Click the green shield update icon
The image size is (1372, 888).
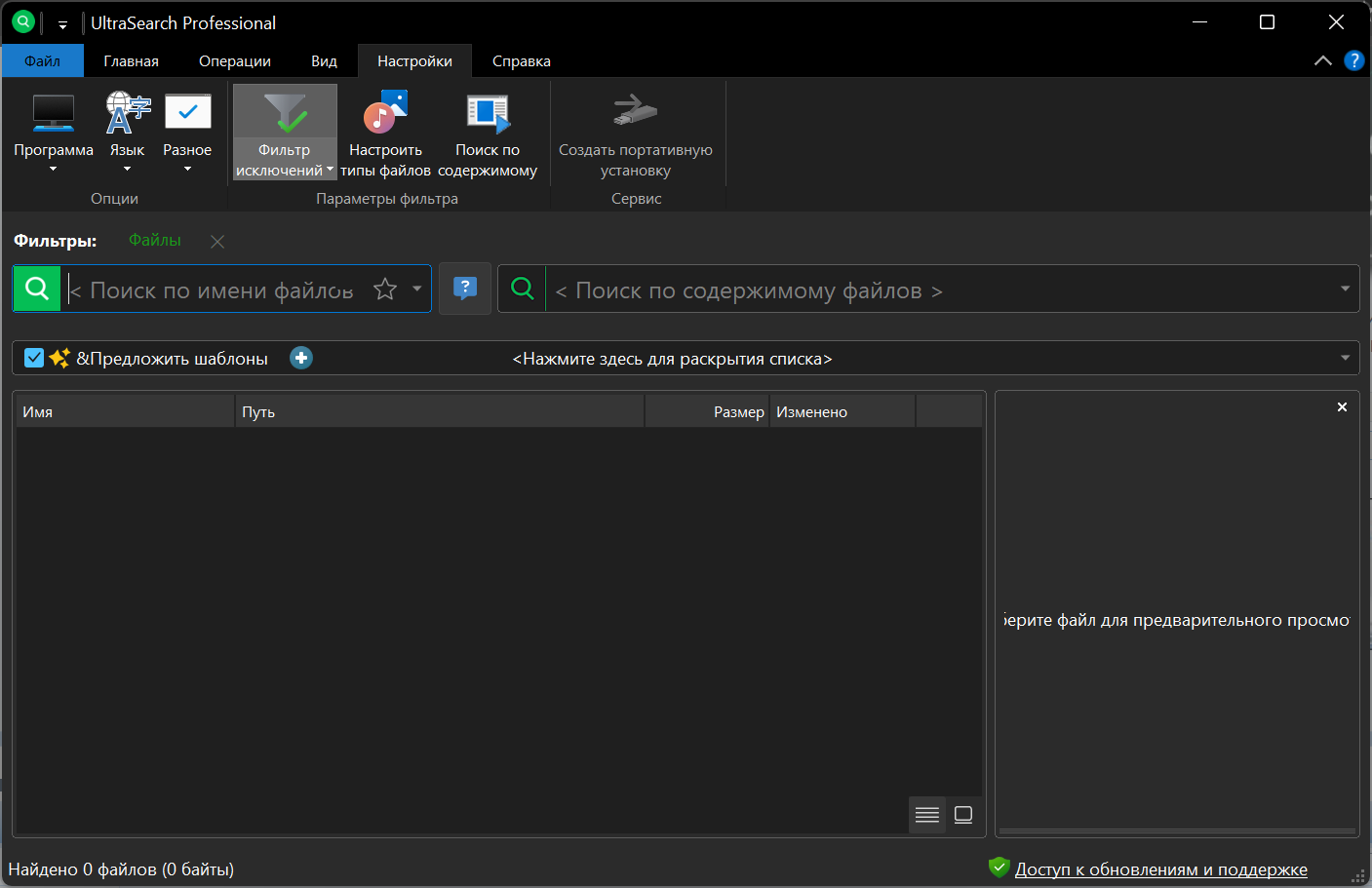pos(999,868)
